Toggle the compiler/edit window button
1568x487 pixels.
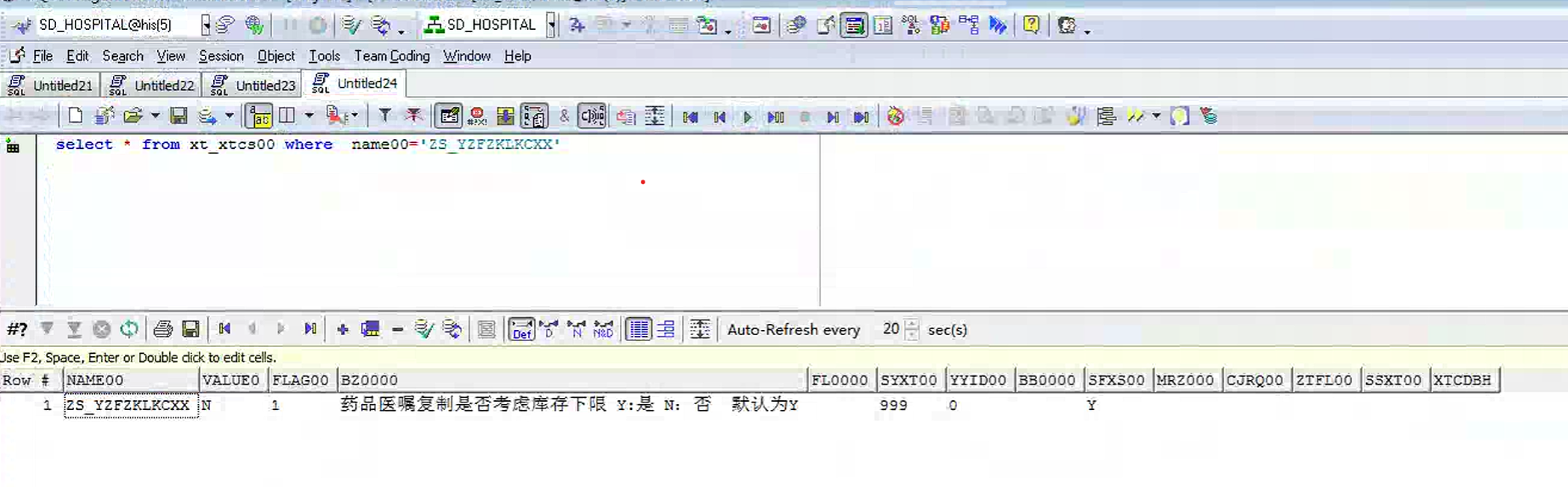click(449, 116)
